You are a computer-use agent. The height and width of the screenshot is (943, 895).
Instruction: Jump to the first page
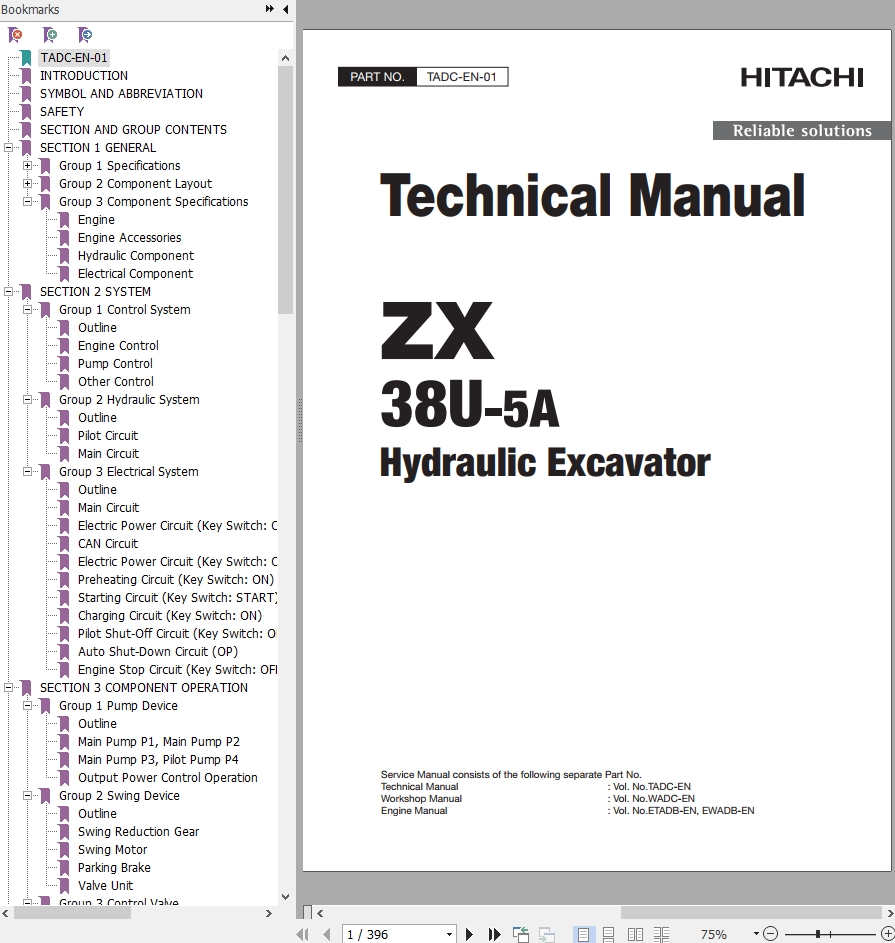(x=303, y=934)
